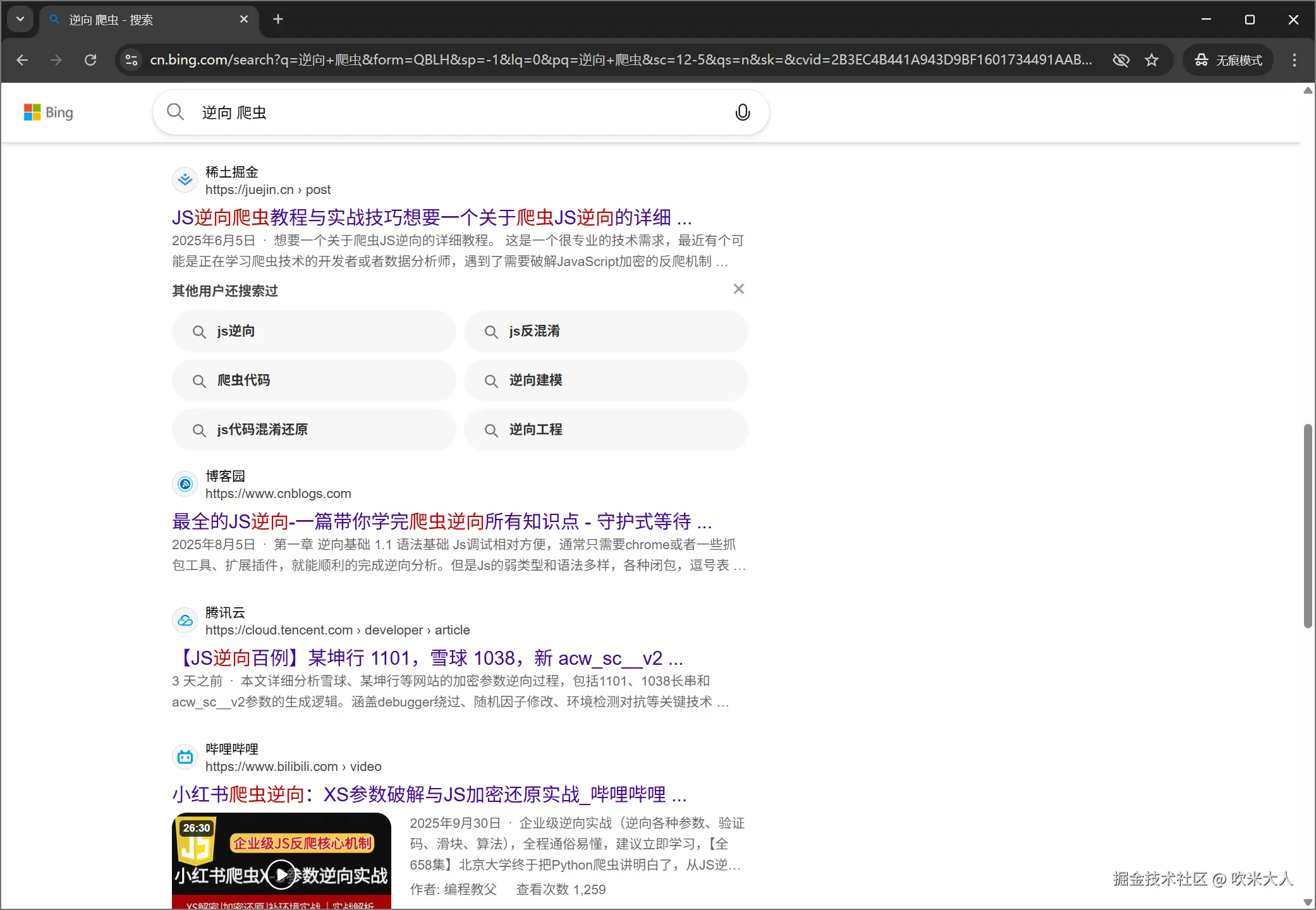Reload the page
Image resolution: width=1316 pixels, height=910 pixels.
90,60
